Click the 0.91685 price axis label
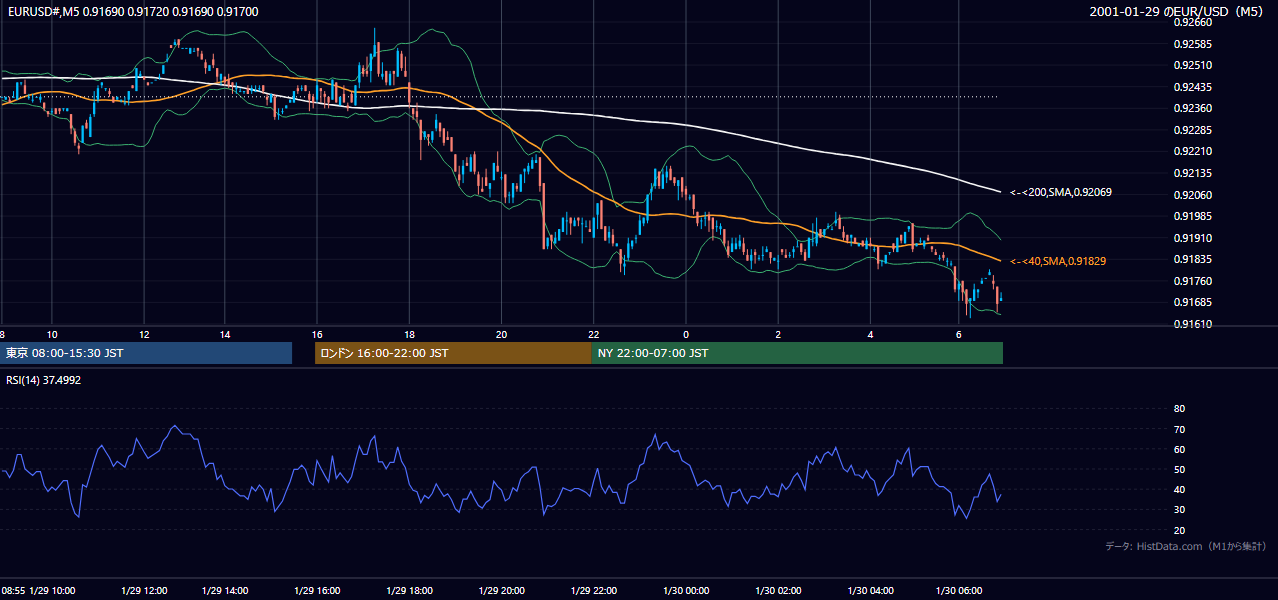 point(1193,302)
